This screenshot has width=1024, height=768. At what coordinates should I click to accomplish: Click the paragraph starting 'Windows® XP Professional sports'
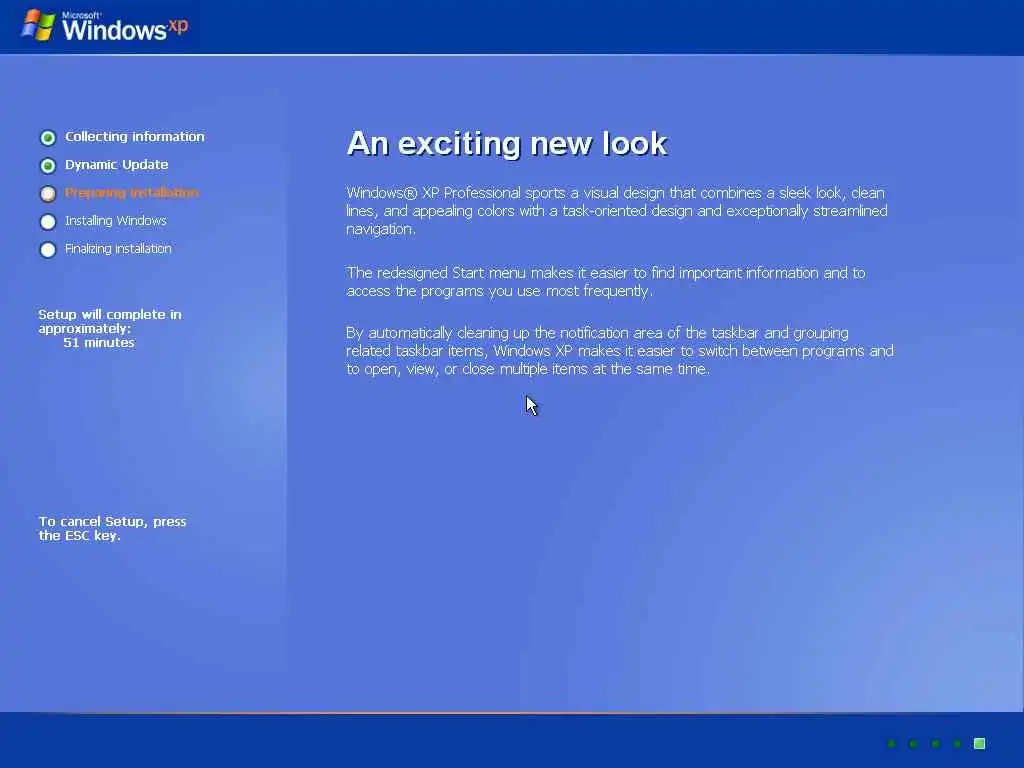tap(617, 211)
